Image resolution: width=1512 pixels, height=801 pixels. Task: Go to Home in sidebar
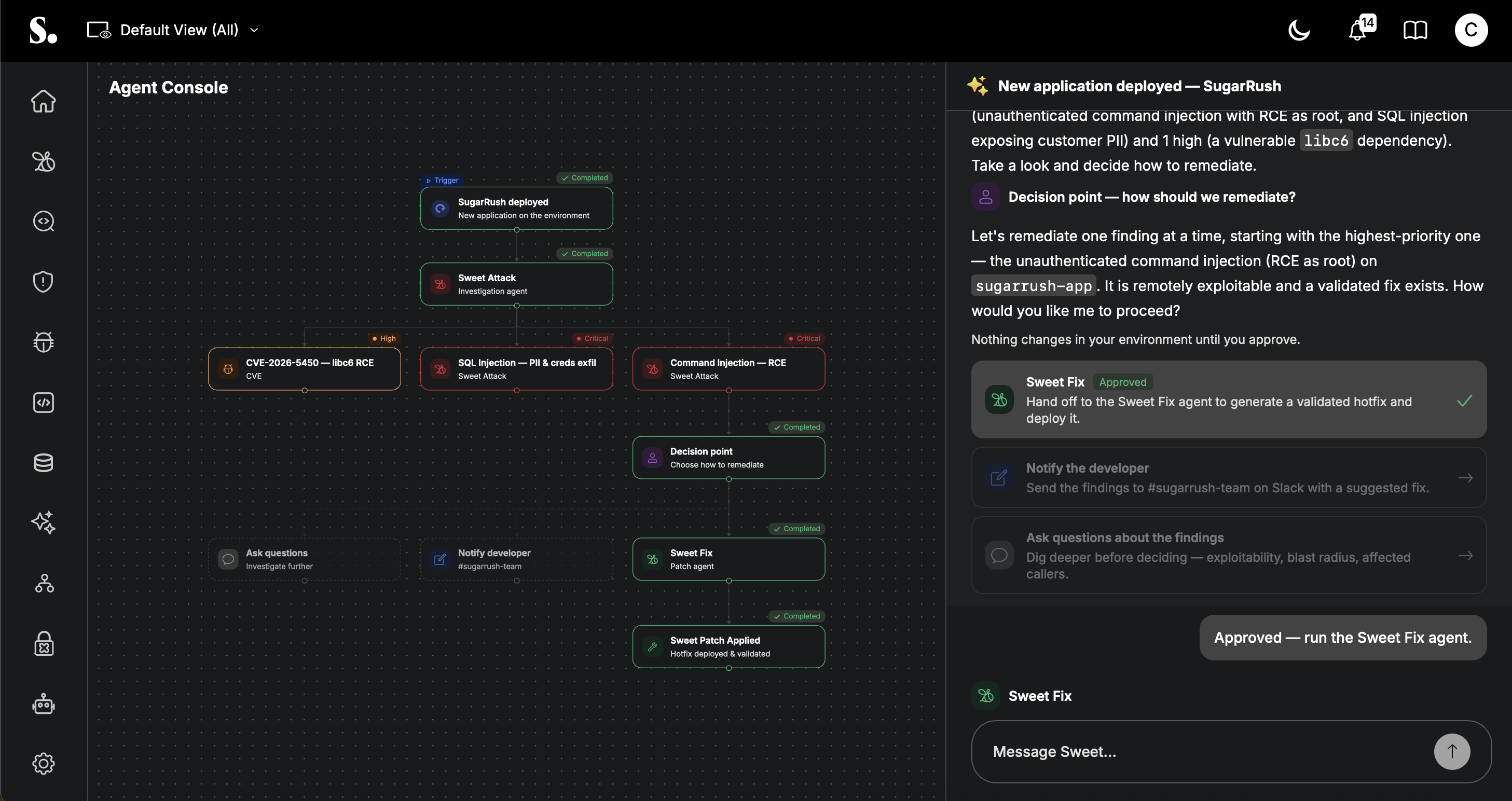(x=44, y=101)
